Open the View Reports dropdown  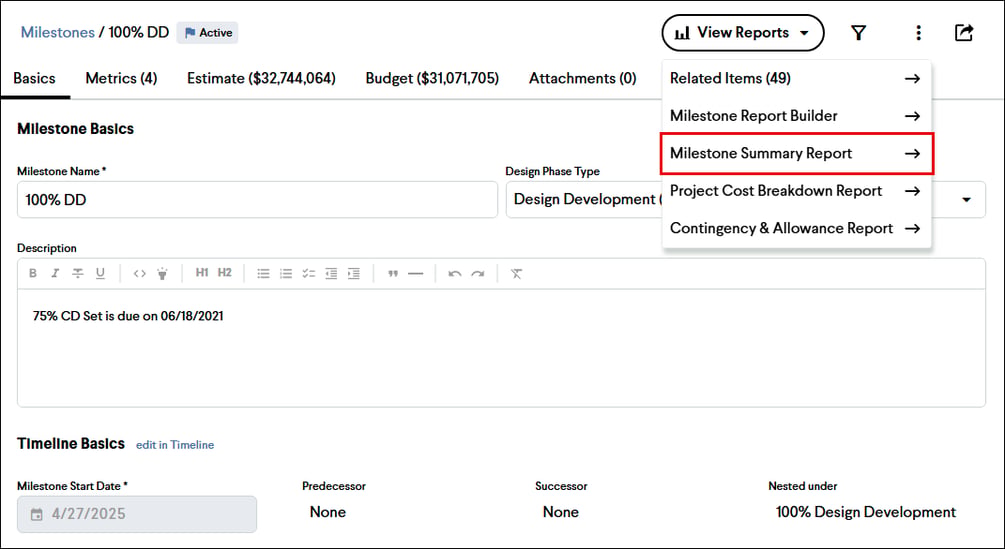(x=743, y=33)
